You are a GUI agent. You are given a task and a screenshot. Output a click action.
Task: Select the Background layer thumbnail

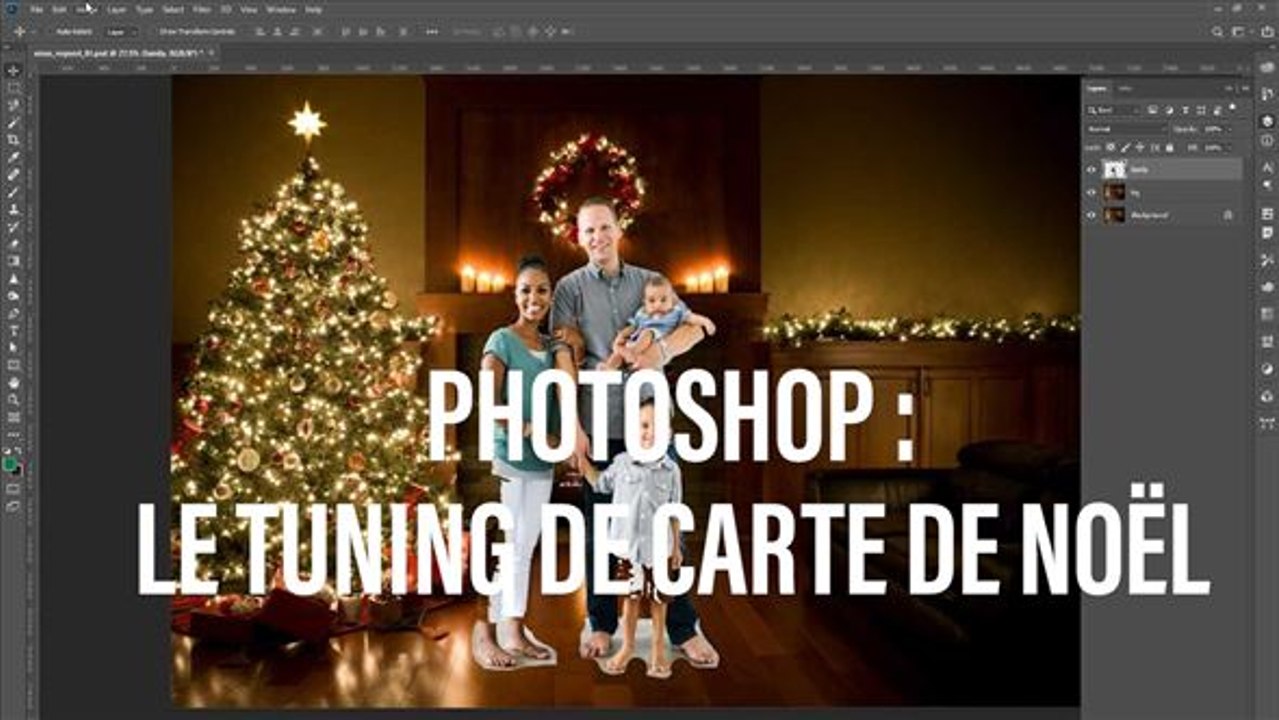[x=1114, y=215]
